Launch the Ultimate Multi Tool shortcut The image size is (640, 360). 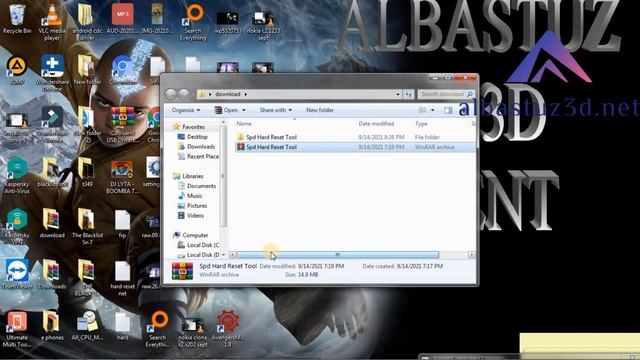[17, 329]
